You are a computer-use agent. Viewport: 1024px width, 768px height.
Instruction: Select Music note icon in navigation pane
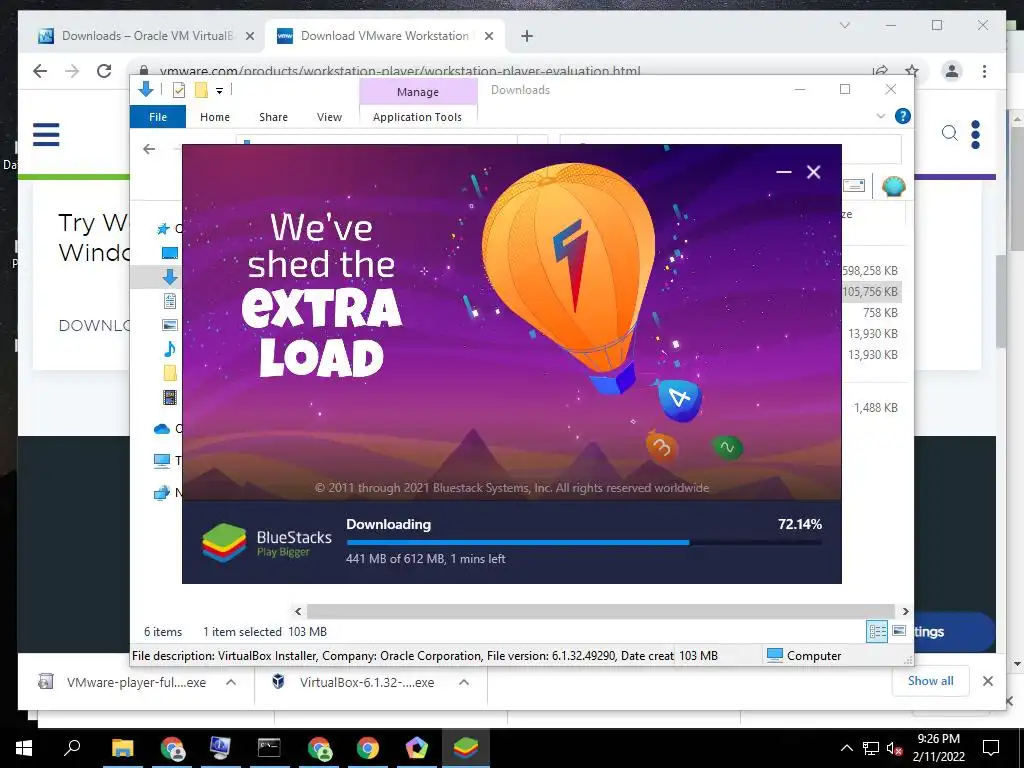[170, 349]
